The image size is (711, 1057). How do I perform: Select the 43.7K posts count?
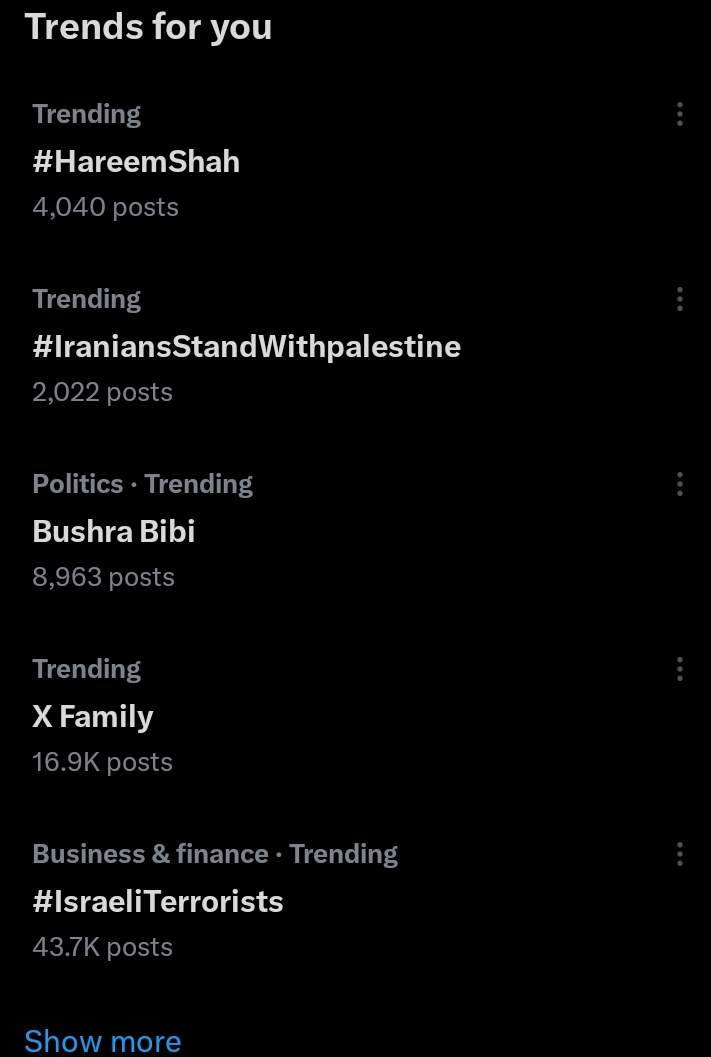pyautogui.click(x=102, y=948)
